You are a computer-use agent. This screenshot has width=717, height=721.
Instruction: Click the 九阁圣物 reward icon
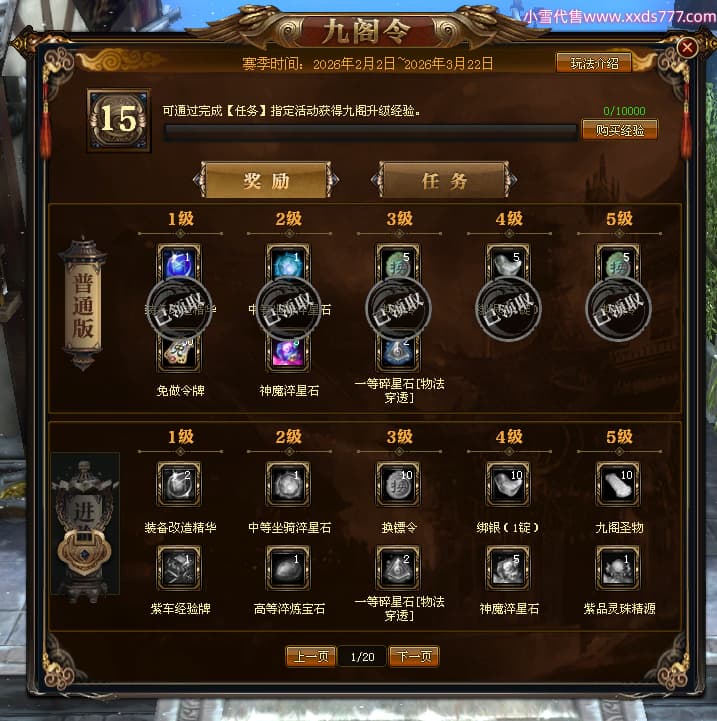click(618, 484)
